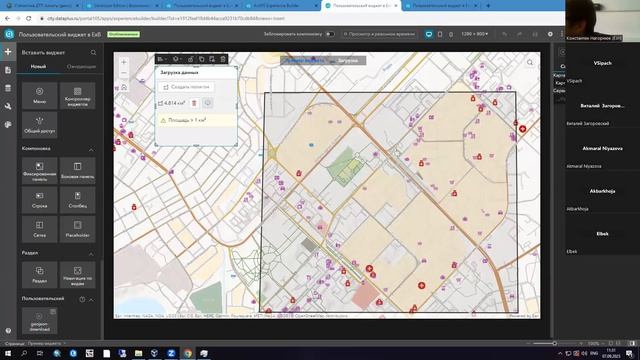Select the Widget Controller tile
The width and height of the screenshot is (640, 360).
click(78, 96)
